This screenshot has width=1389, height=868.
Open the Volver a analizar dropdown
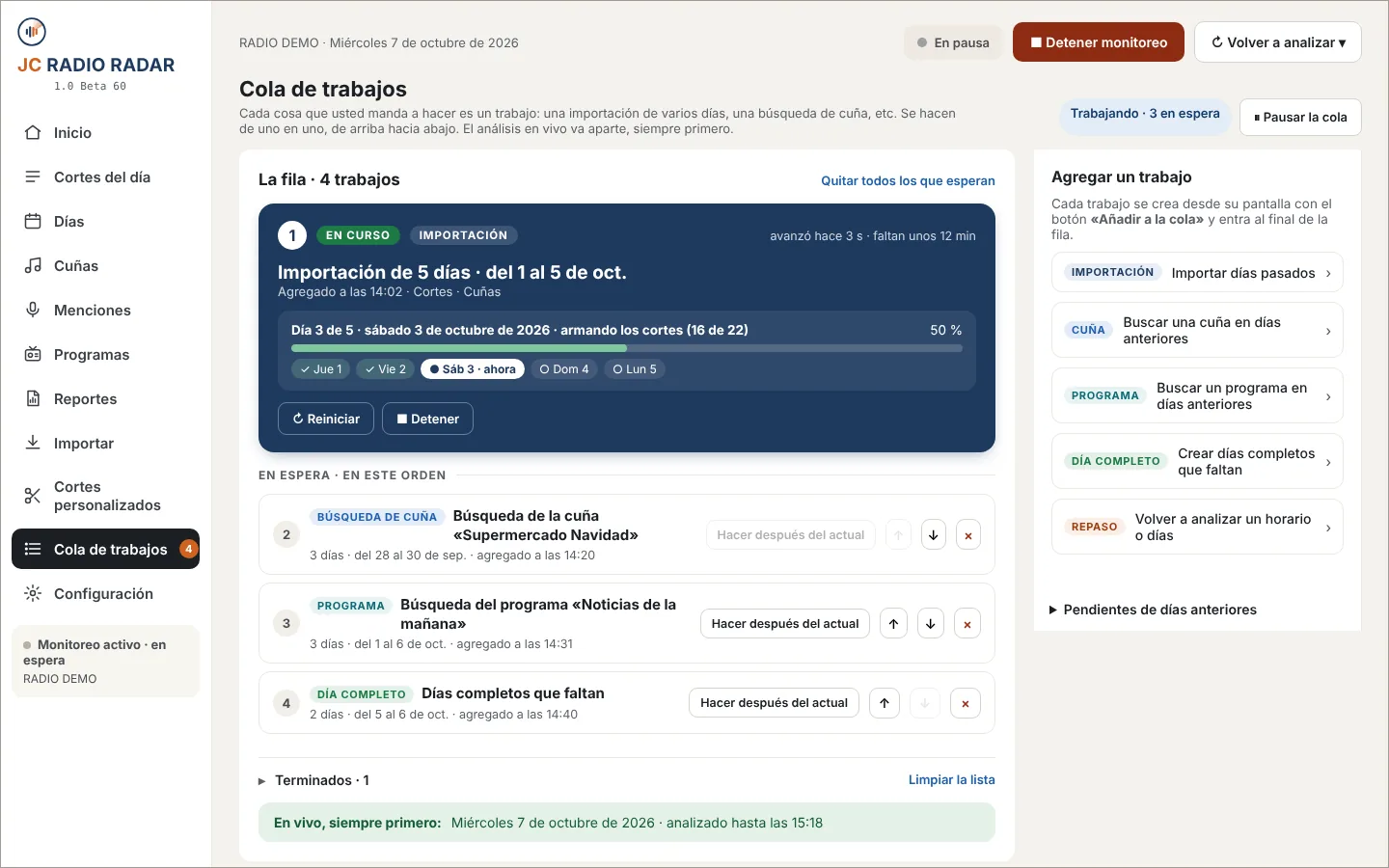click(1278, 42)
